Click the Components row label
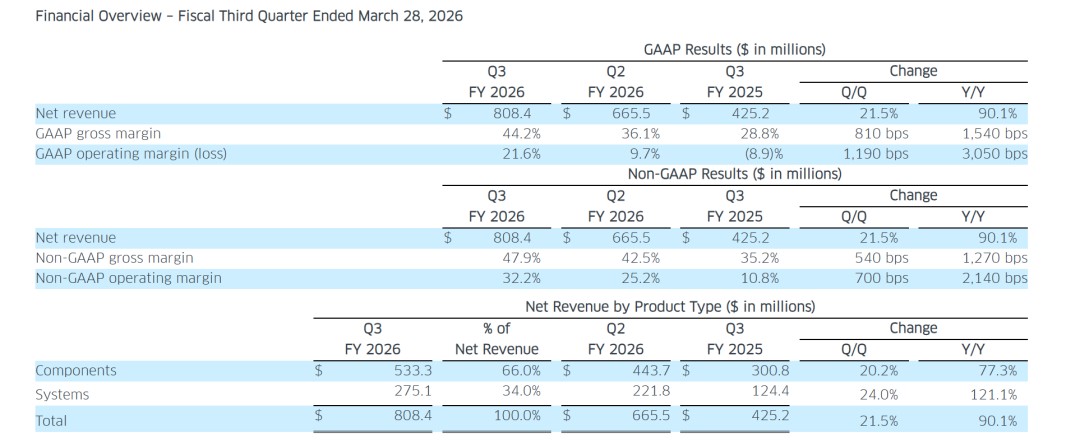 (x=76, y=370)
